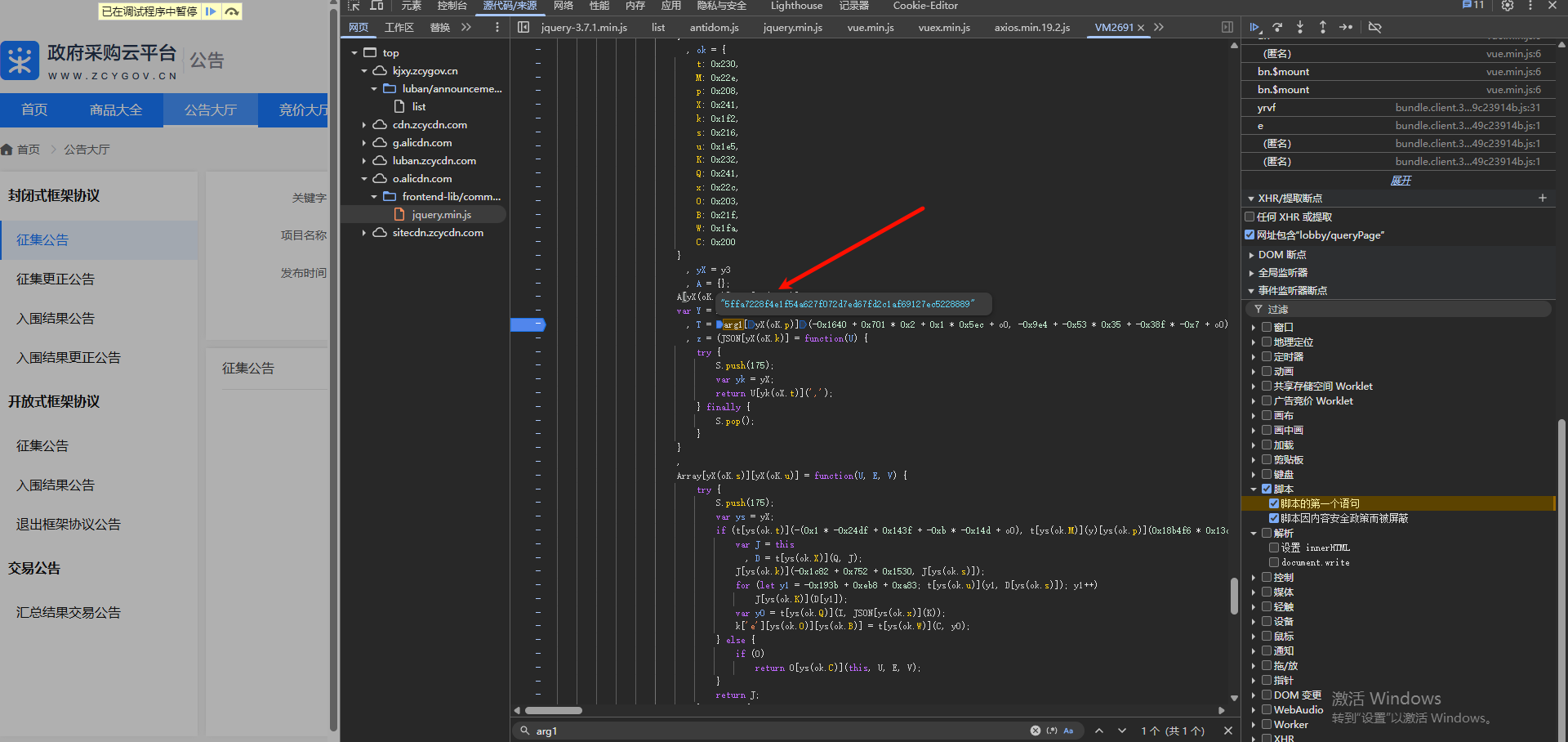Open the issues counter showing 11

[x=1473, y=5]
